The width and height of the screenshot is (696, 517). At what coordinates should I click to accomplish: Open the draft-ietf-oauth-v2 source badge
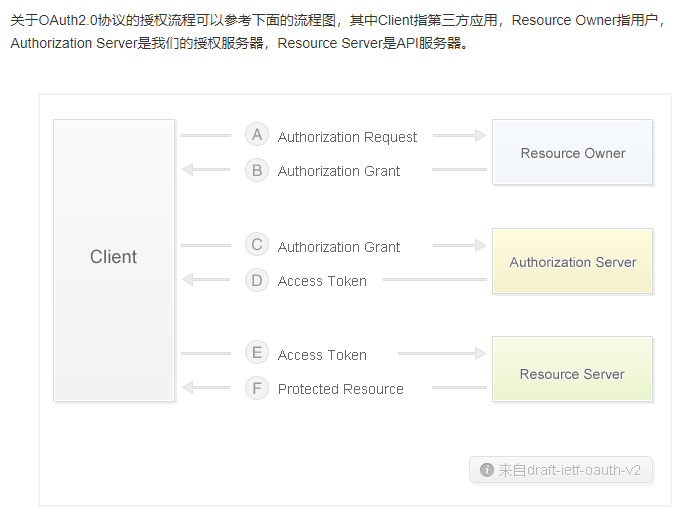click(560, 470)
